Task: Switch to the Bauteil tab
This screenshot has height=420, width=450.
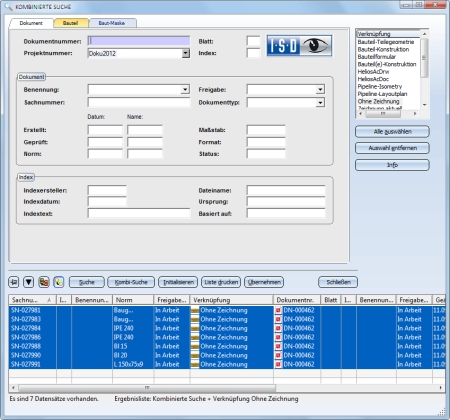Action: (71, 23)
